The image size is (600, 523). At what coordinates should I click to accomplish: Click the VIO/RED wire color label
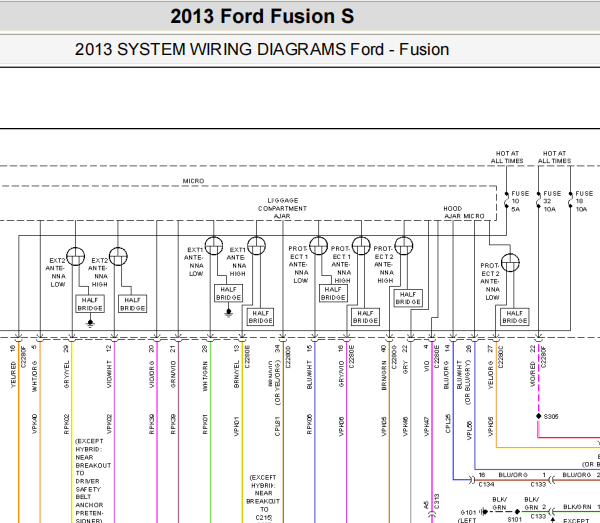[533, 375]
